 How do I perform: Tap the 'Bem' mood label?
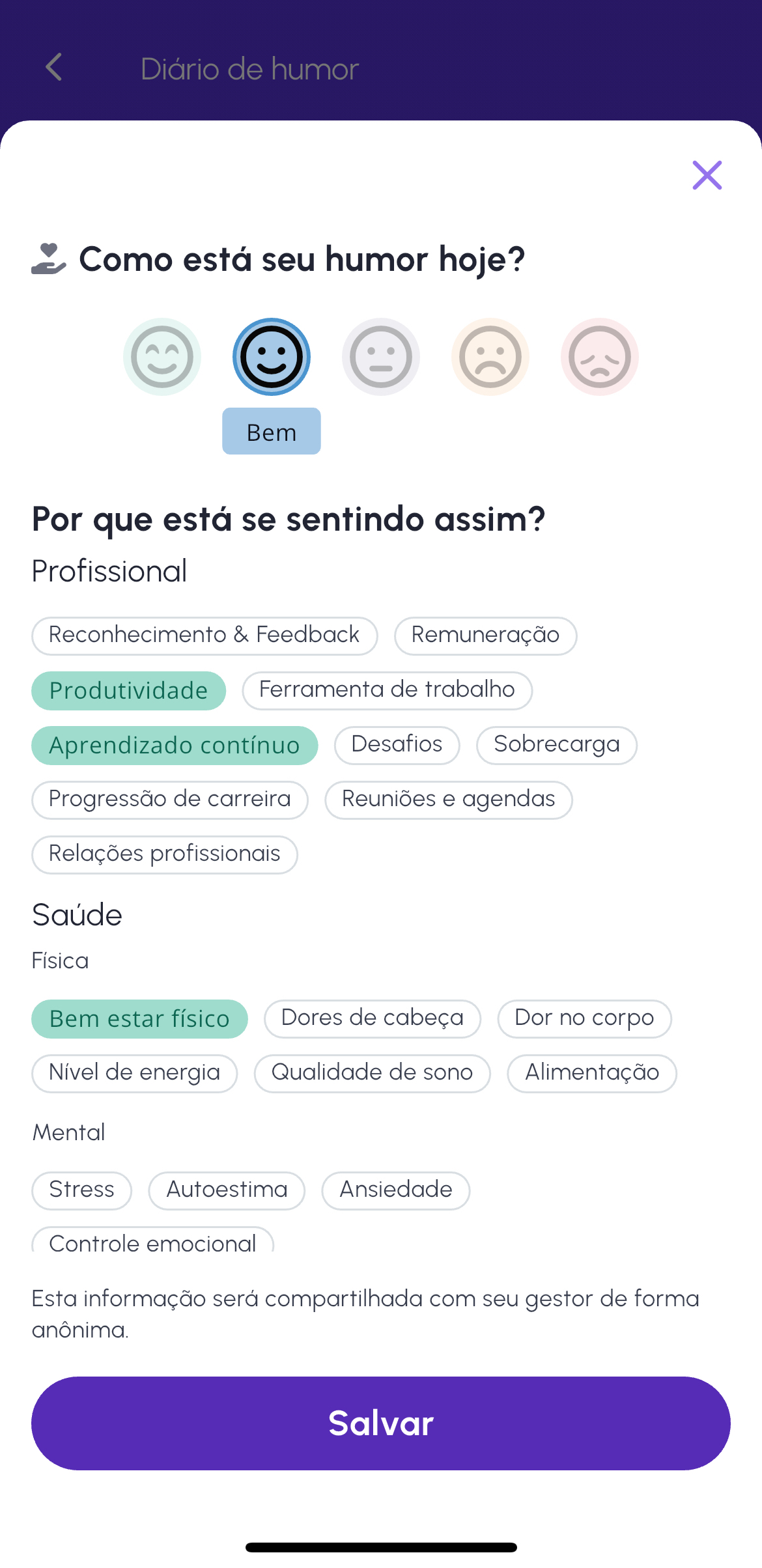tap(272, 432)
